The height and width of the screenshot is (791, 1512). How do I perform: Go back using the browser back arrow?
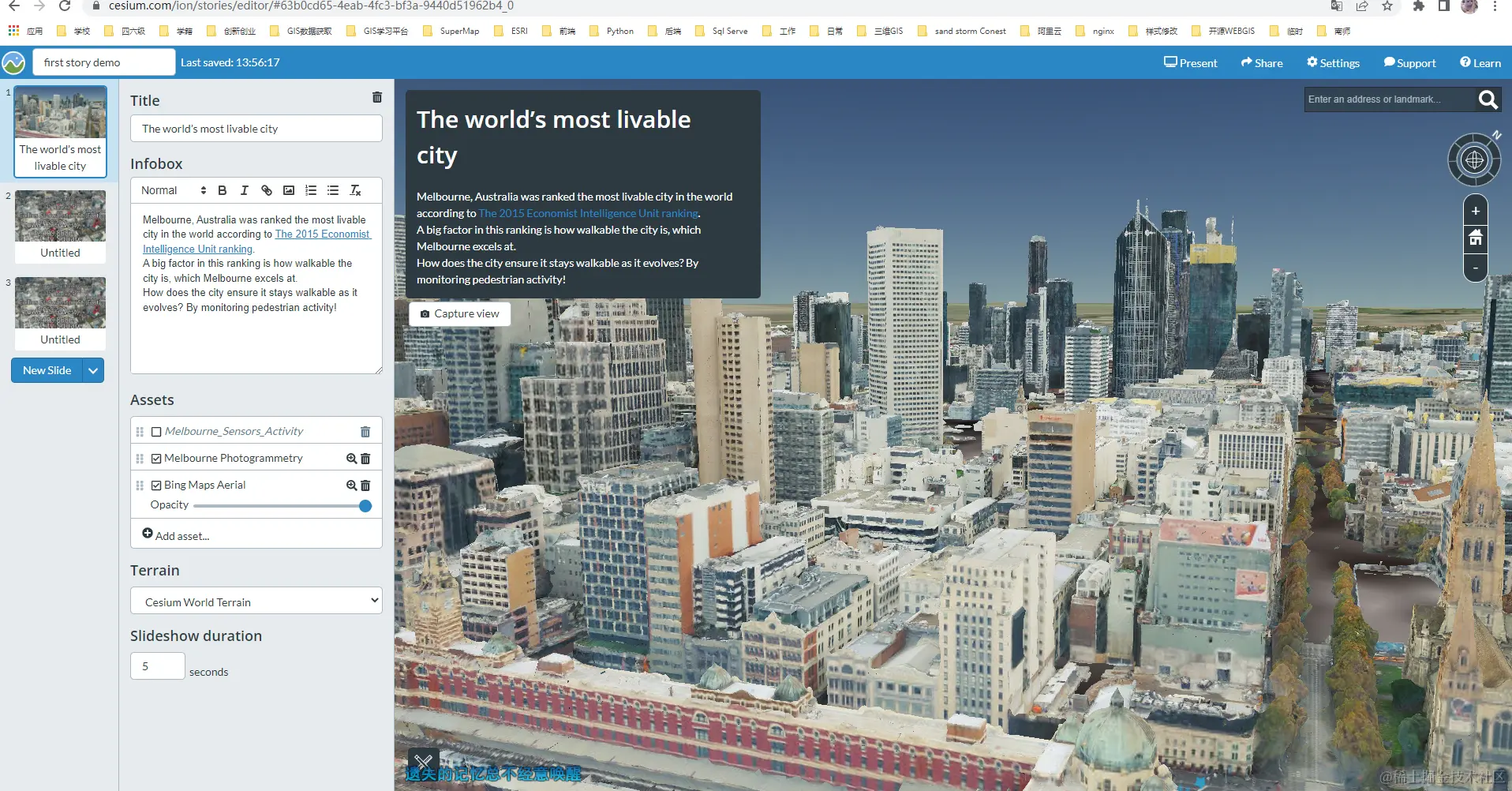coord(13,6)
